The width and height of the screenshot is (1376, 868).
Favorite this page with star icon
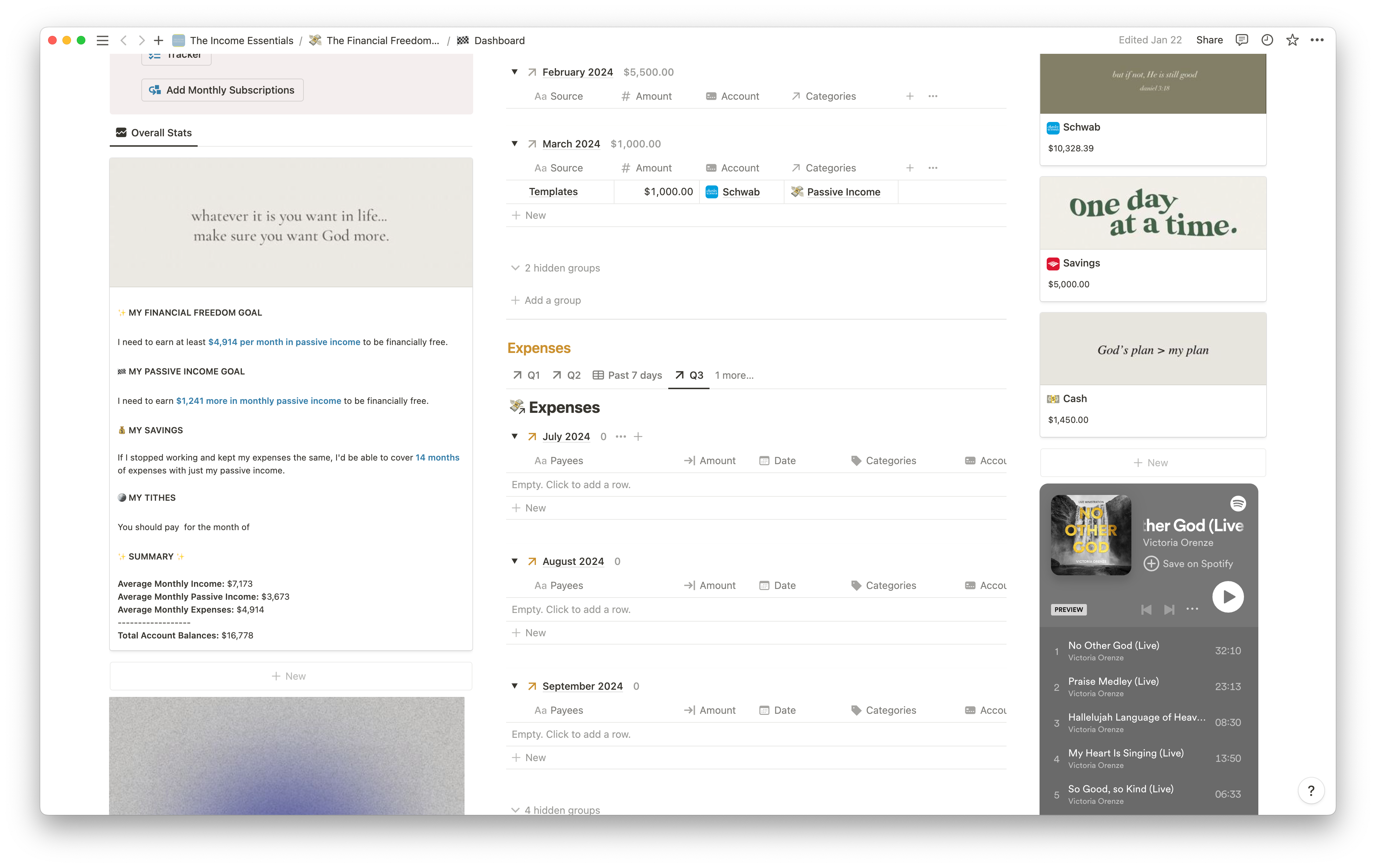1292,40
